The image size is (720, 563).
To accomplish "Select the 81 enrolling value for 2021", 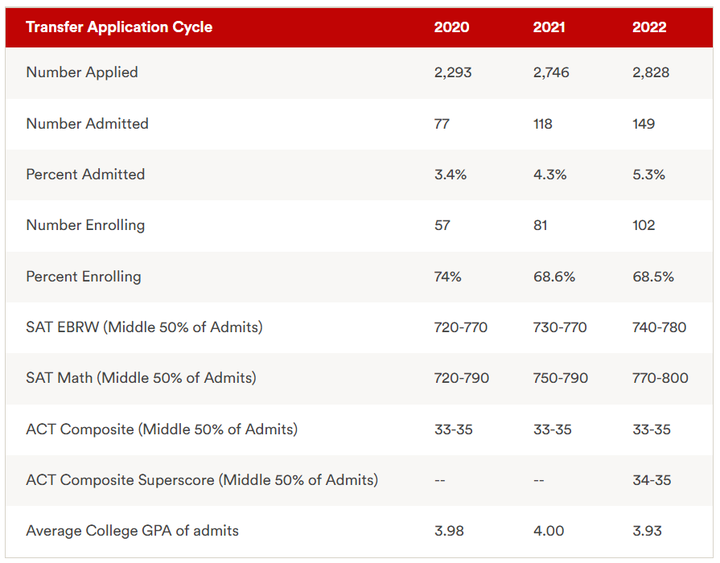I will pyautogui.click(x=540, y=225).
